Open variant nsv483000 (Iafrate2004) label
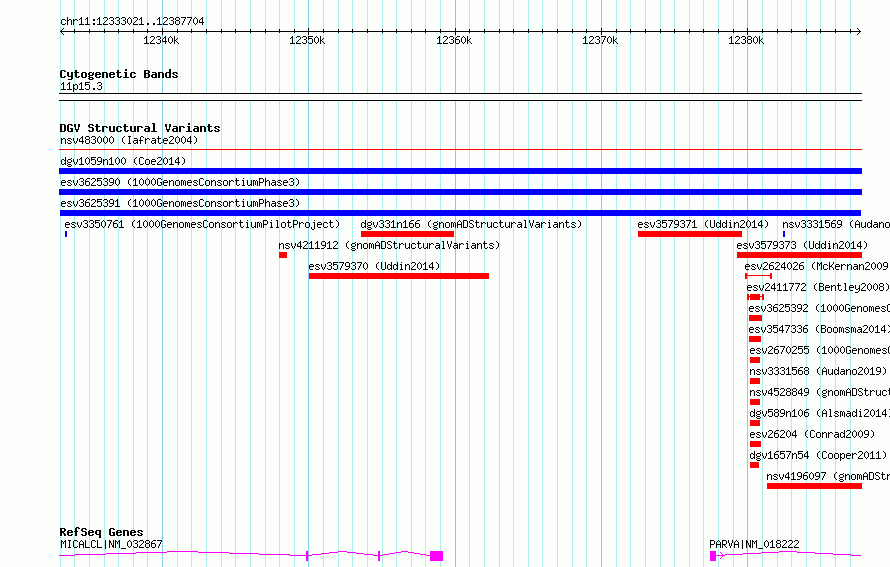890x567 pixels. [129, 140]
